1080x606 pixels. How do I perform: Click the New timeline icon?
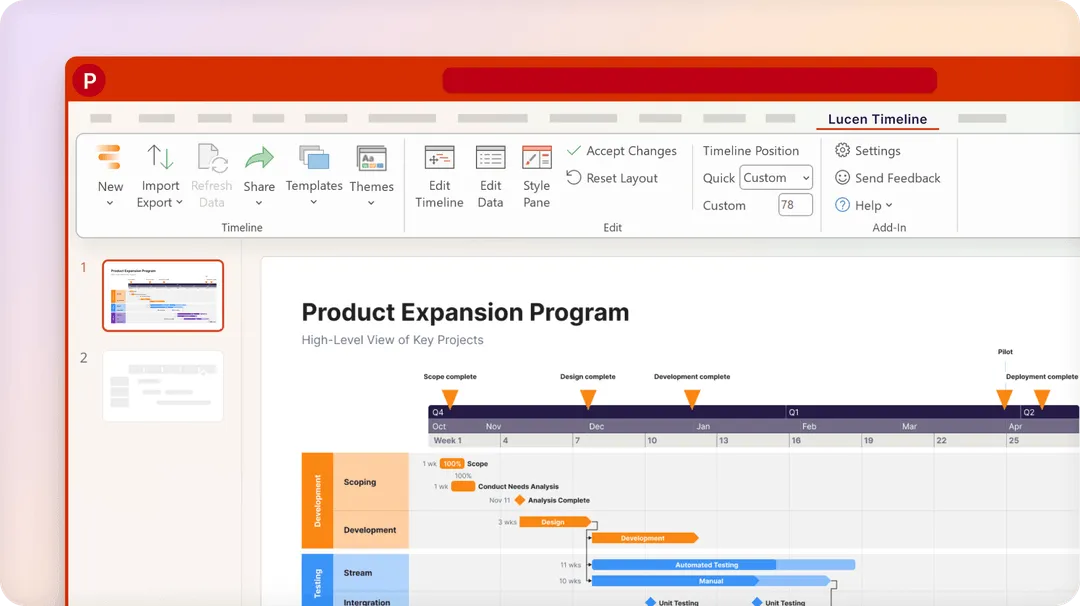(110, 158)
